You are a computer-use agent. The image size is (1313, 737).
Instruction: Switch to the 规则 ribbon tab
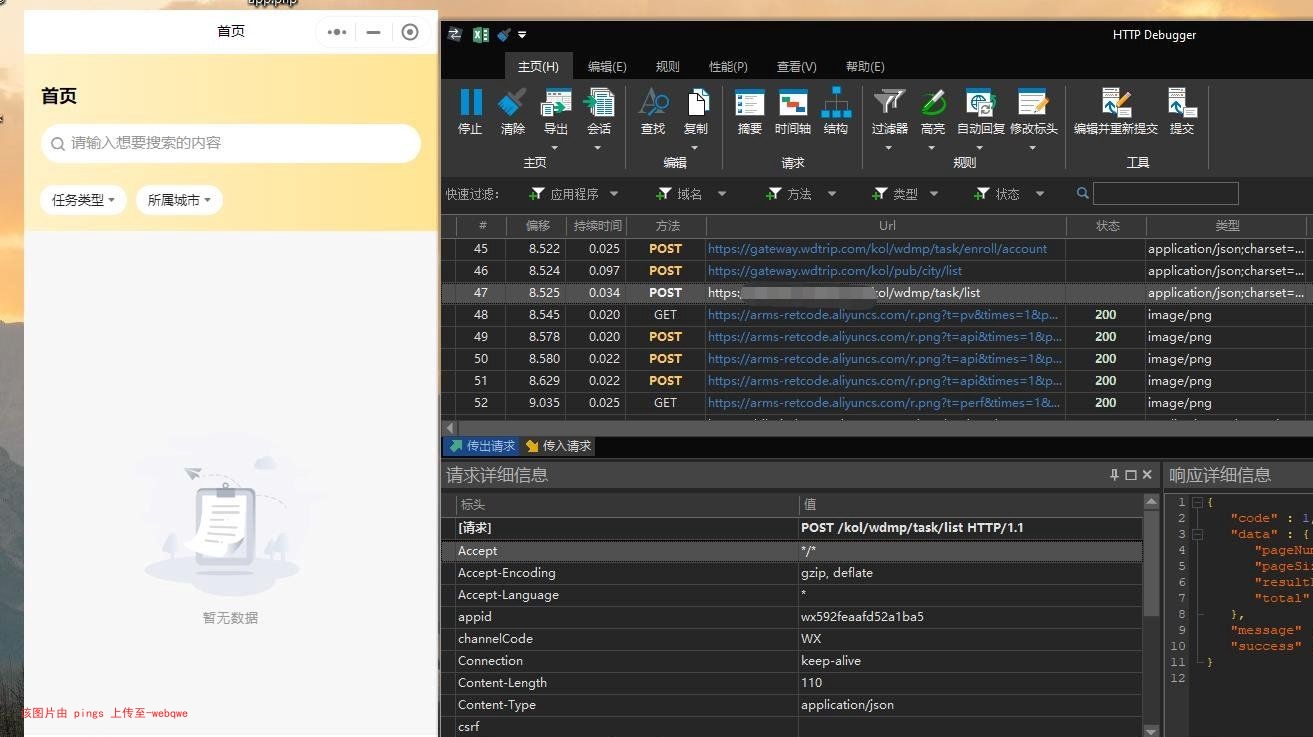pos(668,66)
